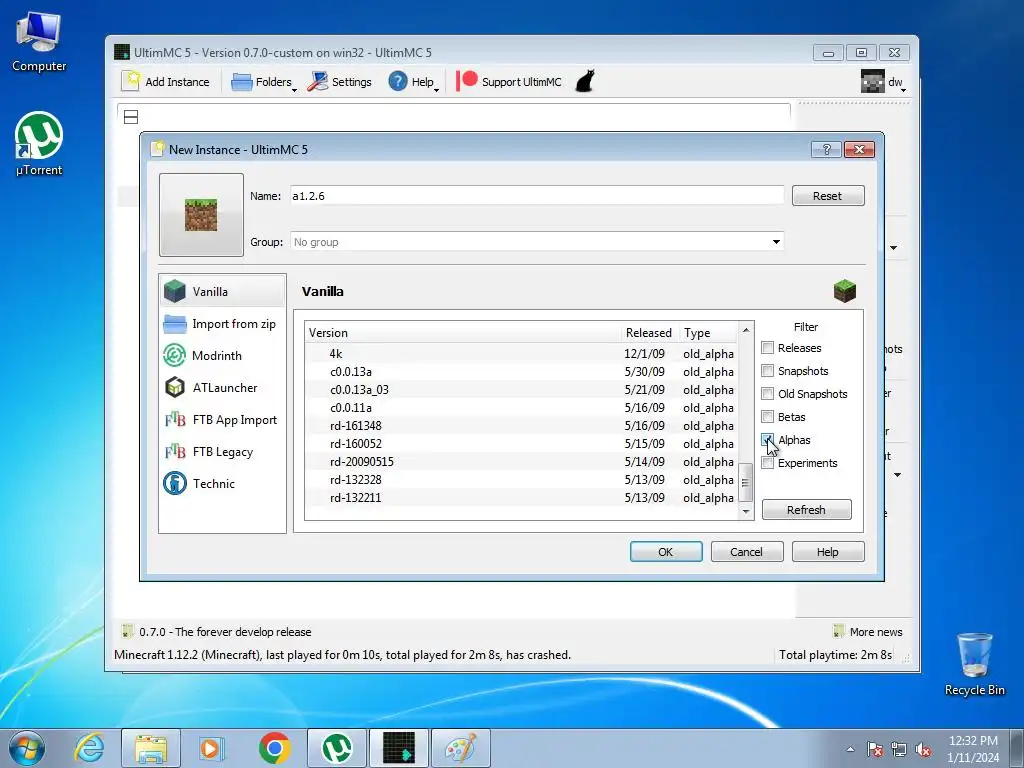Select Import from zip in sidebar
The height and width of the screenshot is (768, 1024).
[x=223, y=324]
